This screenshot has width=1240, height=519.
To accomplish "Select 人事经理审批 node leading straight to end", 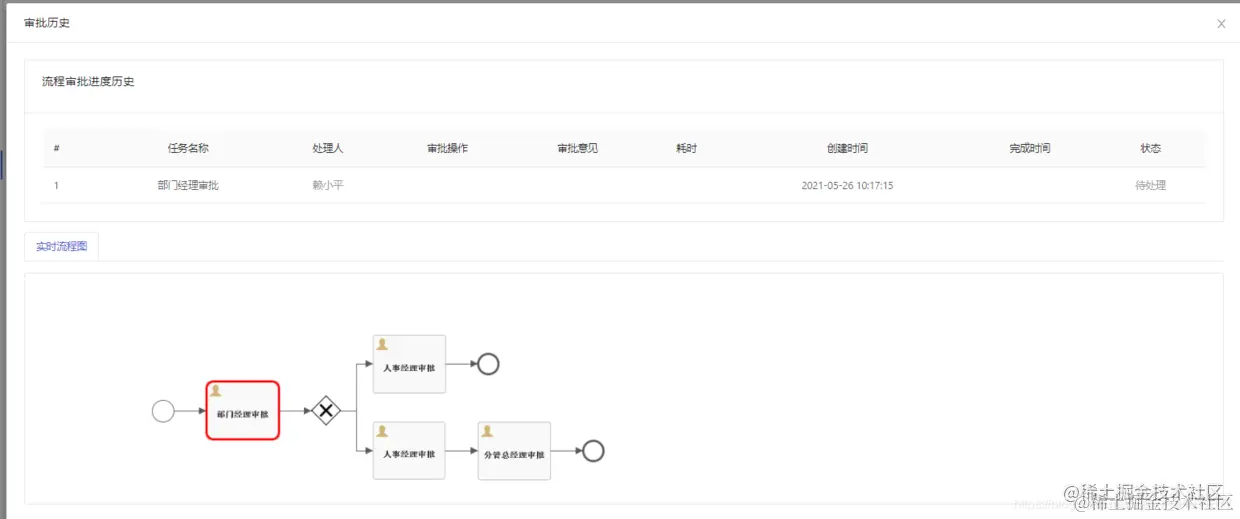I will pos(409,364).
